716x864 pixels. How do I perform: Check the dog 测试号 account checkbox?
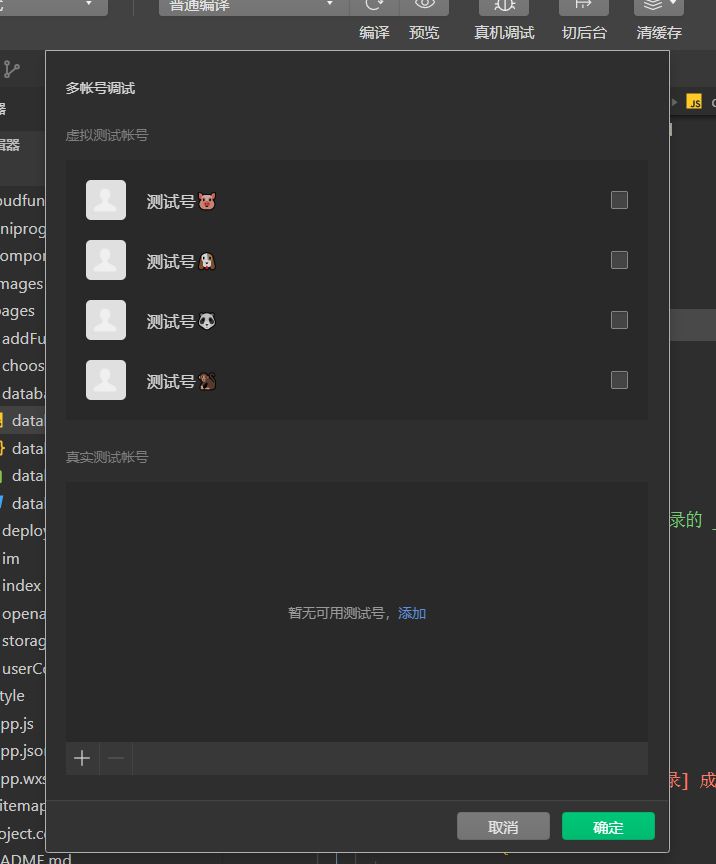[619, 260]
